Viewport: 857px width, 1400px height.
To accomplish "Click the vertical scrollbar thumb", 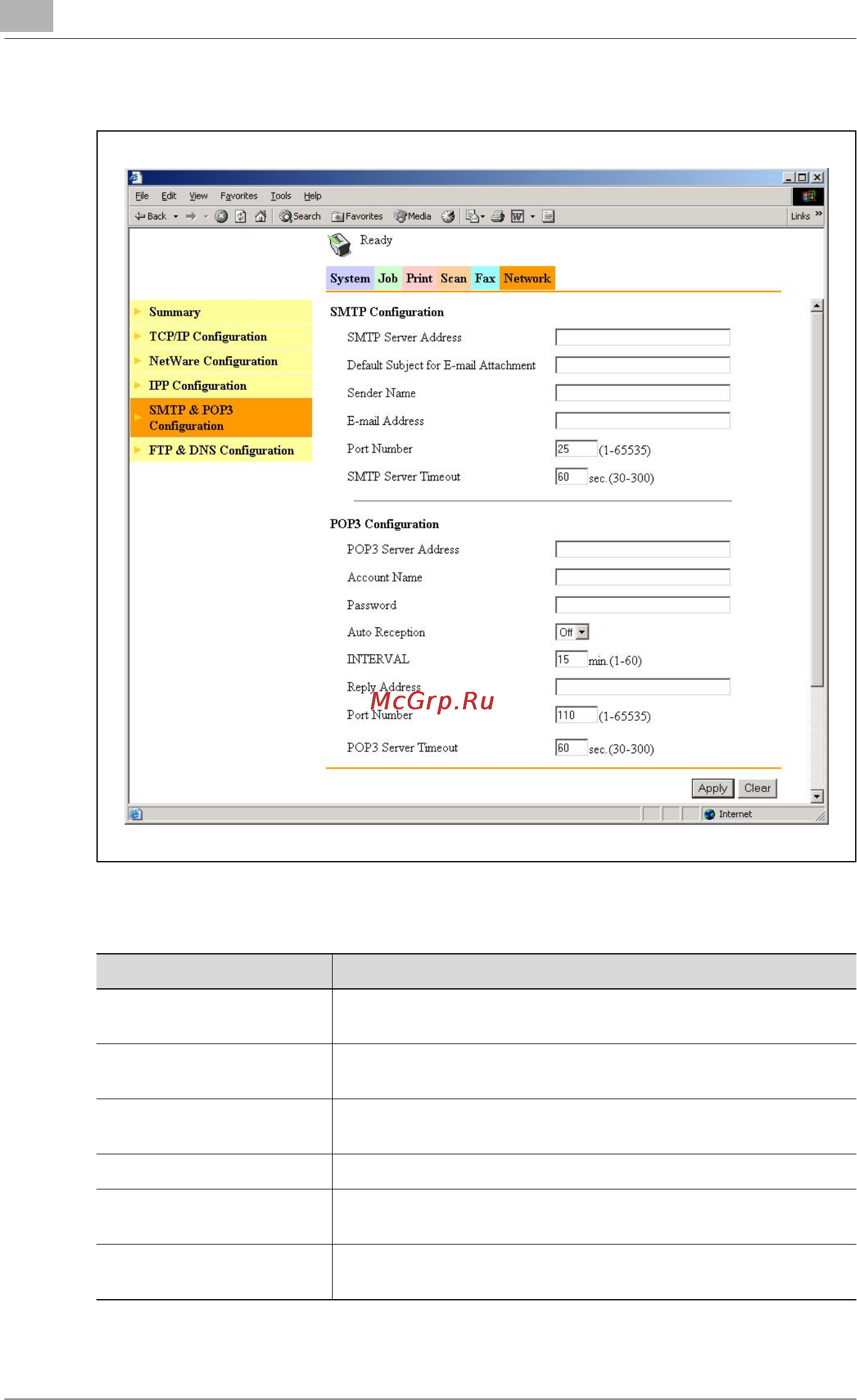I will click(x=817, y=499).
